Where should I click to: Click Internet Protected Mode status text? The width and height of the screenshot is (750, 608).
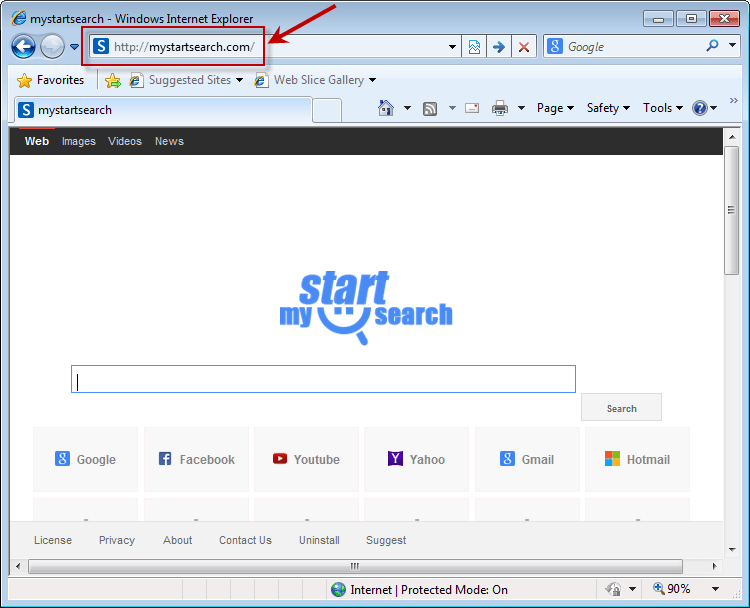coord(429,590)
